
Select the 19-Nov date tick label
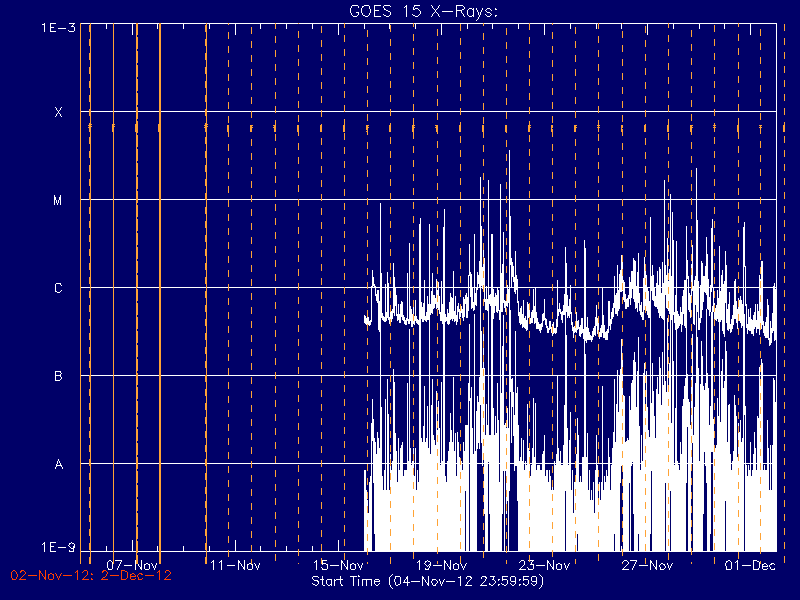441,565
